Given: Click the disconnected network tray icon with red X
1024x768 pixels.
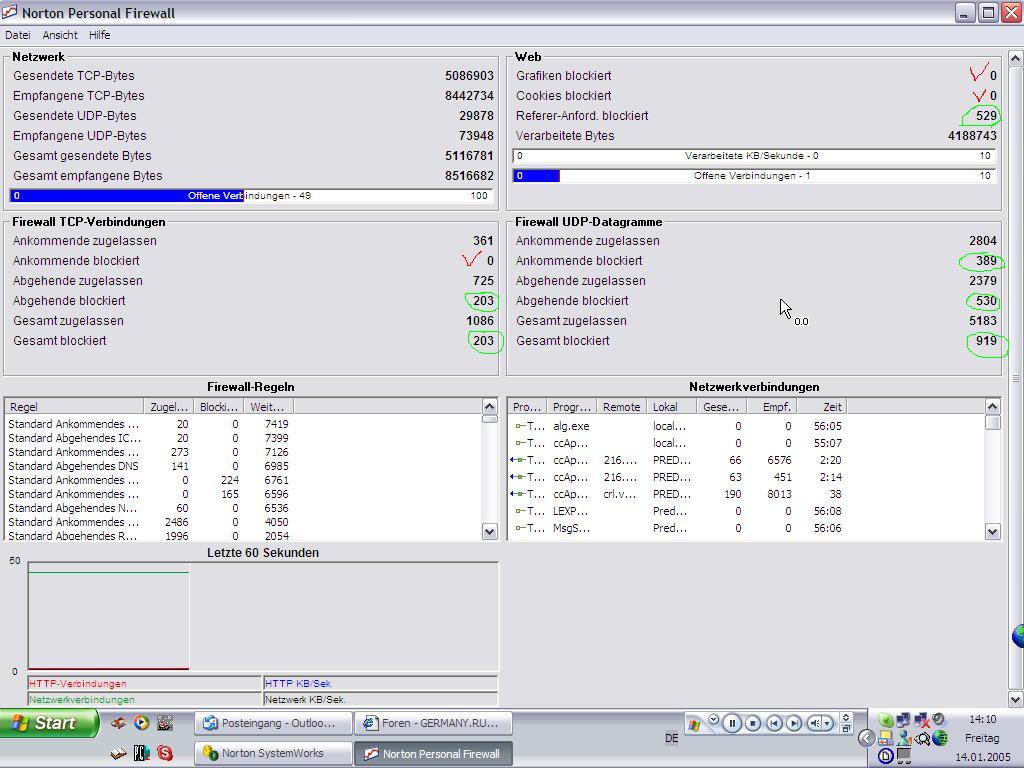Looking at the screenshot, I should tap(921, 720).
